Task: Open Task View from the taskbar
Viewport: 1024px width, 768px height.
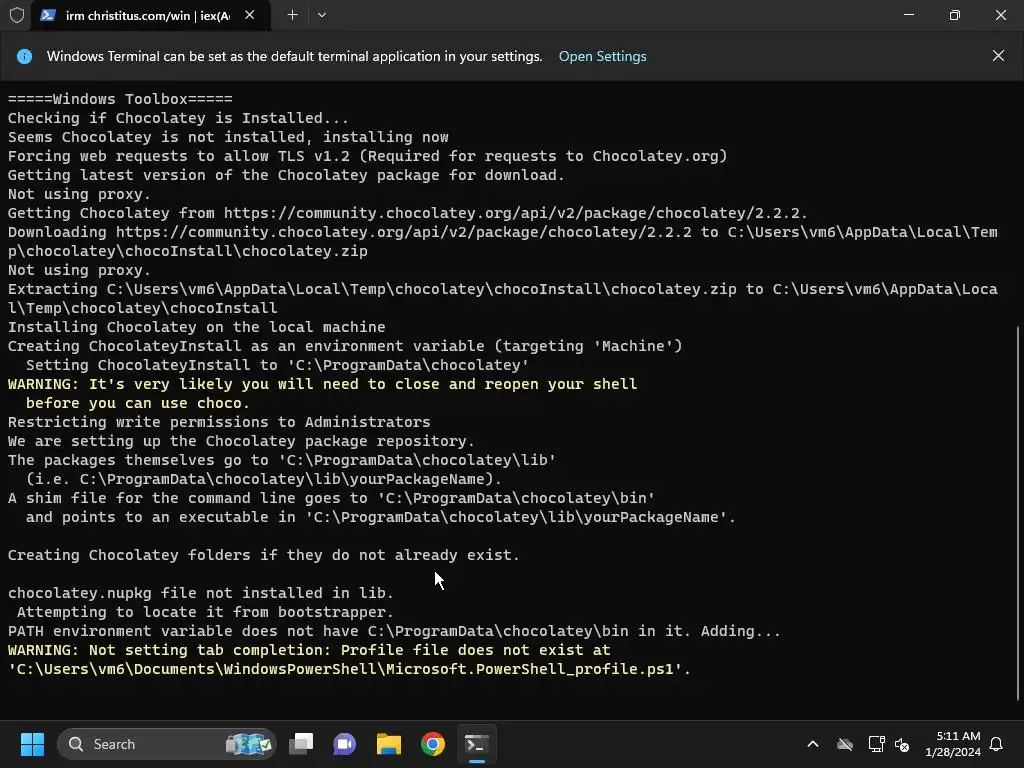Action: (301, 744)
